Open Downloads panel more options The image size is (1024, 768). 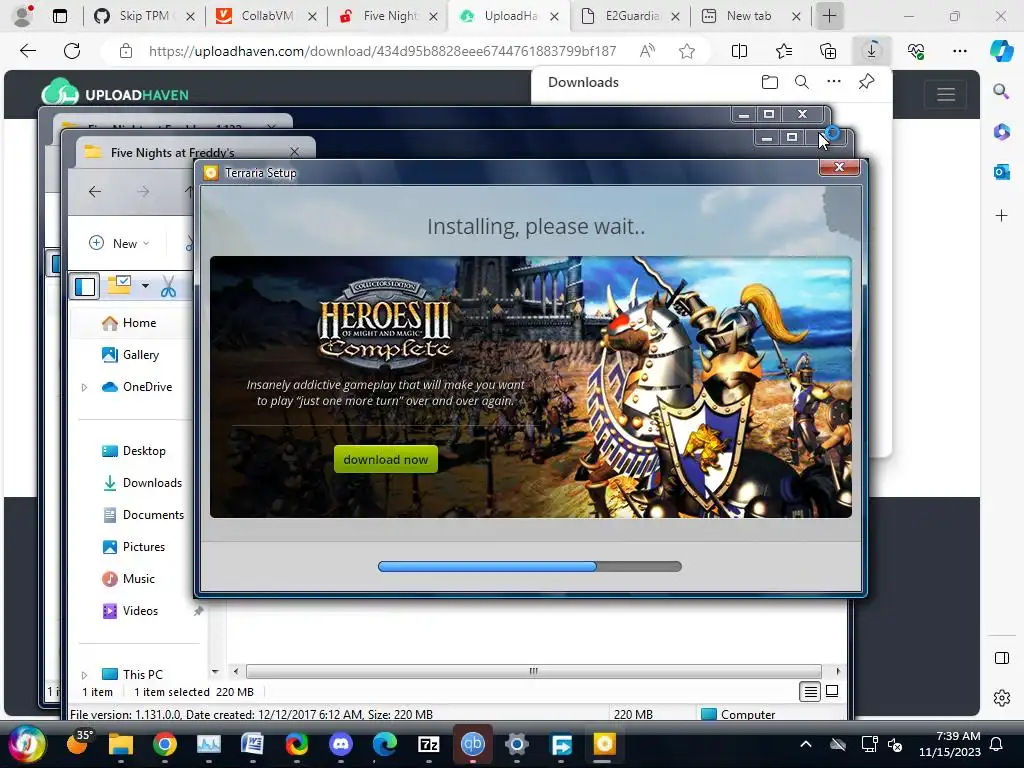pos(834,82)
